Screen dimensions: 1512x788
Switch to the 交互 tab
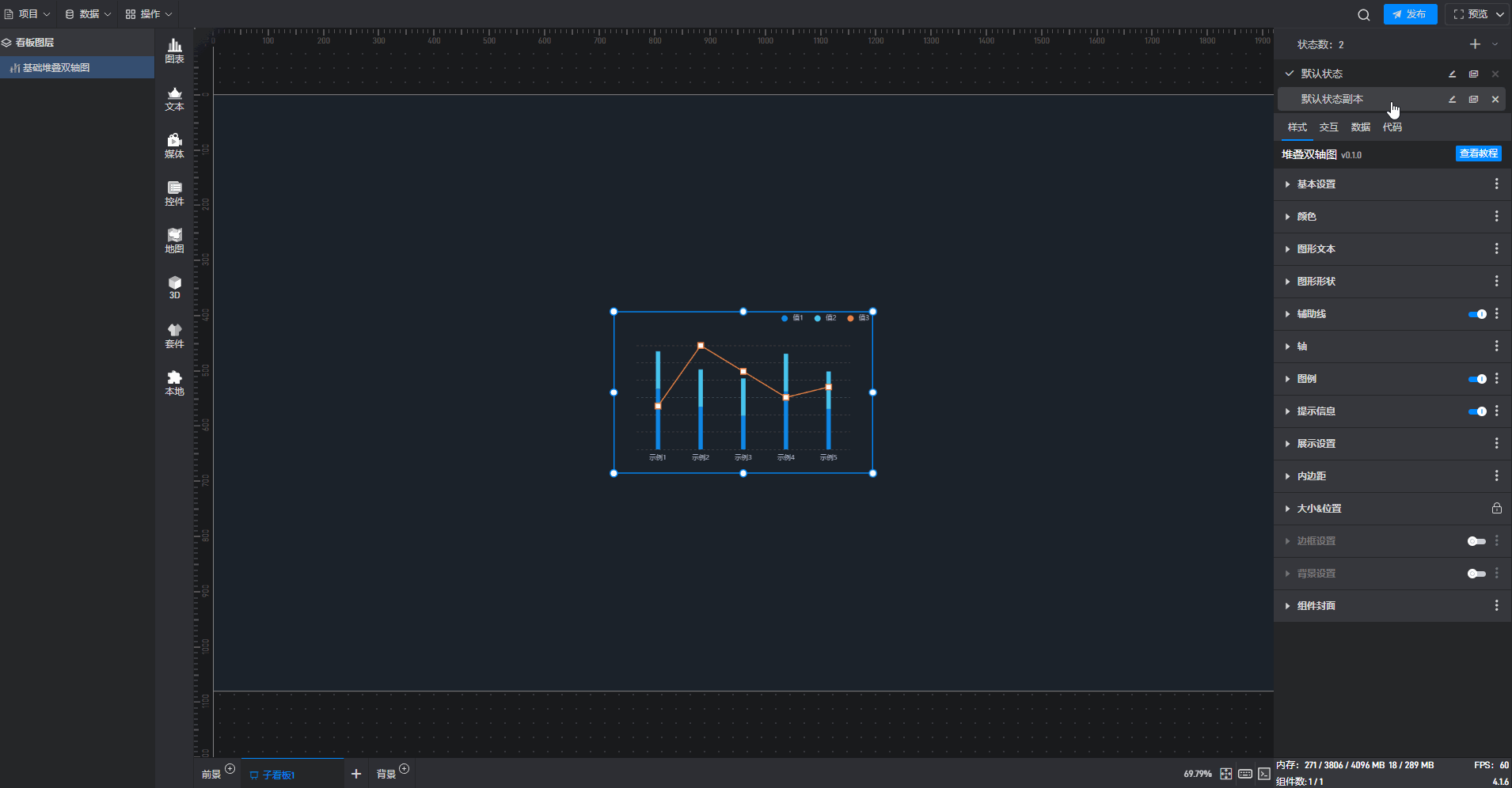[1328, 127]
